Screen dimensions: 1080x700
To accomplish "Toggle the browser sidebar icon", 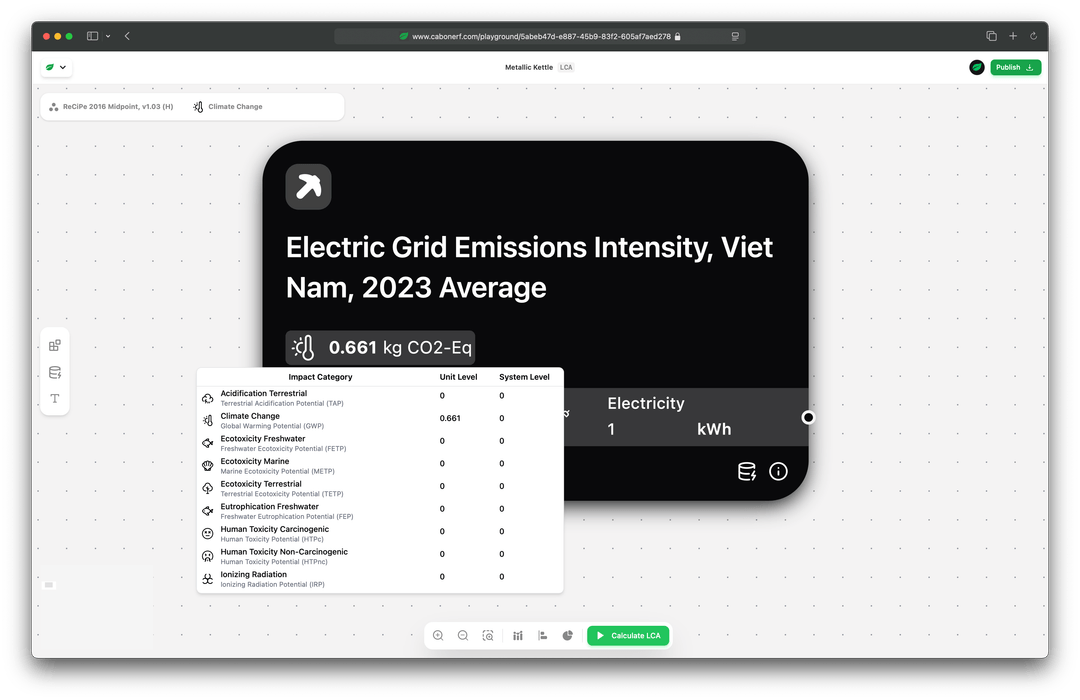I will click(92, 36).
